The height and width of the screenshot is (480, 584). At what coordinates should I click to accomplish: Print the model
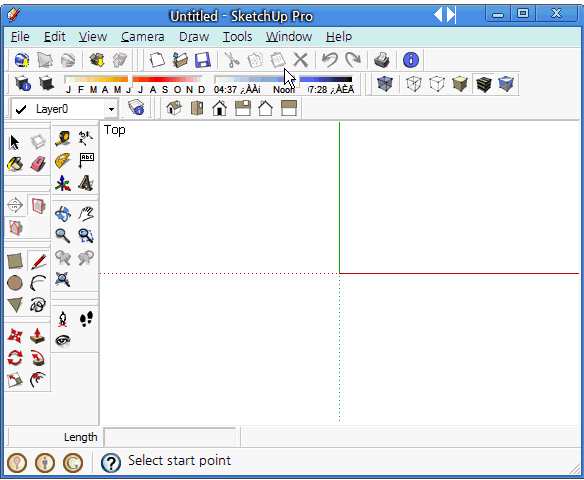pos(382,60)
